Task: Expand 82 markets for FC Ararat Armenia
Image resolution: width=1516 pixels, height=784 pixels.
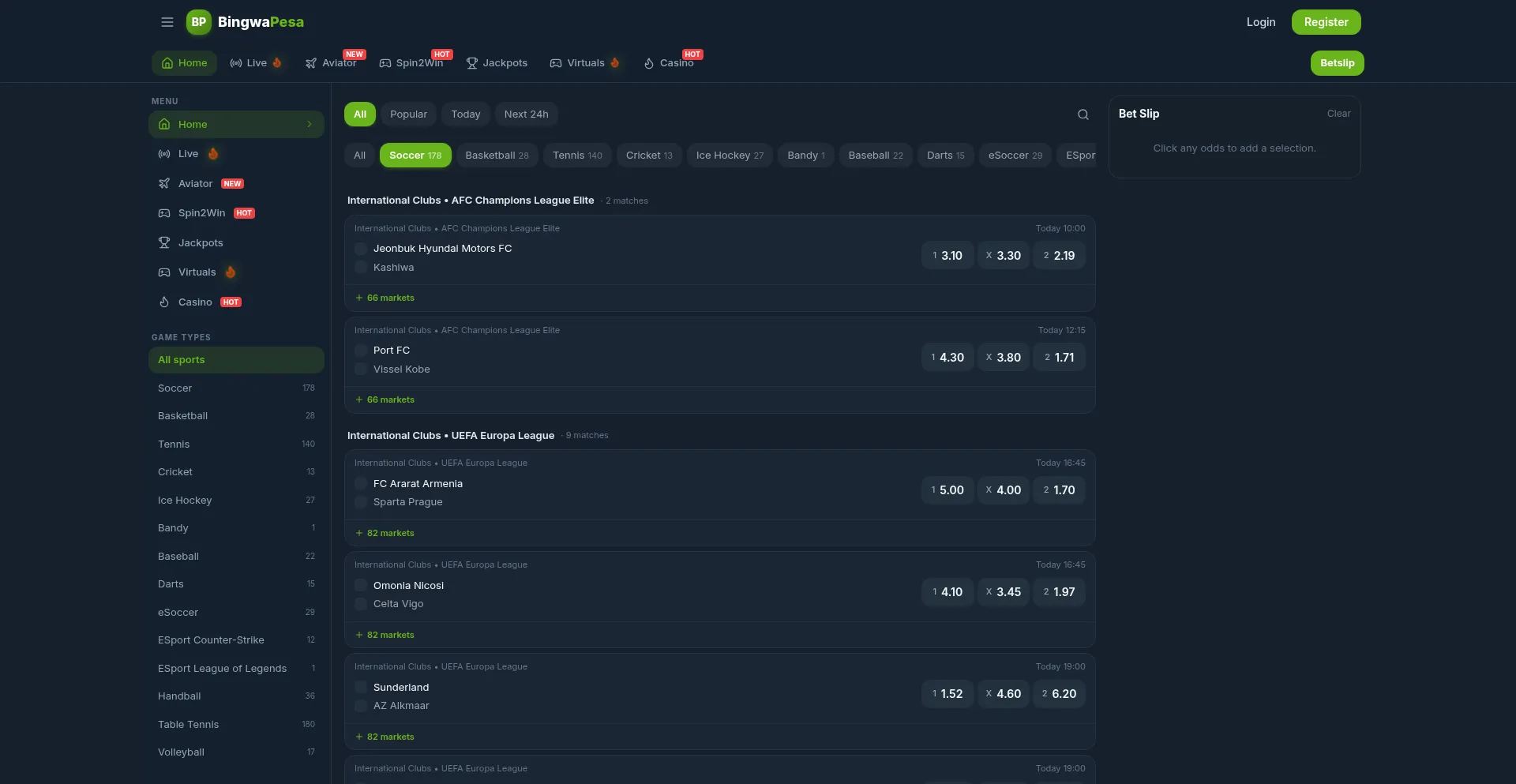Action: click(385, 533)
